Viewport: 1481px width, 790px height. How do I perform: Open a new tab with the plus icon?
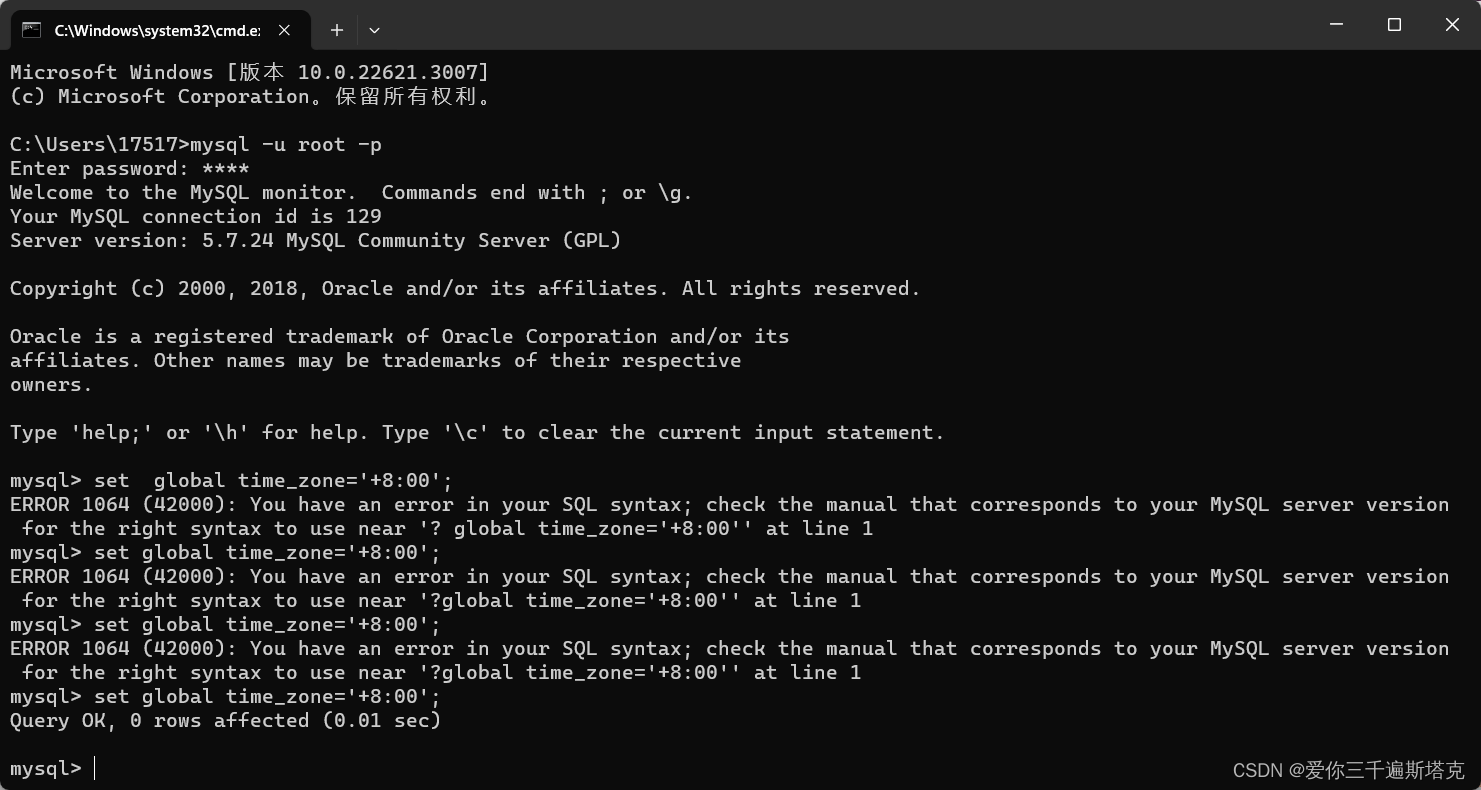point(337,30)
